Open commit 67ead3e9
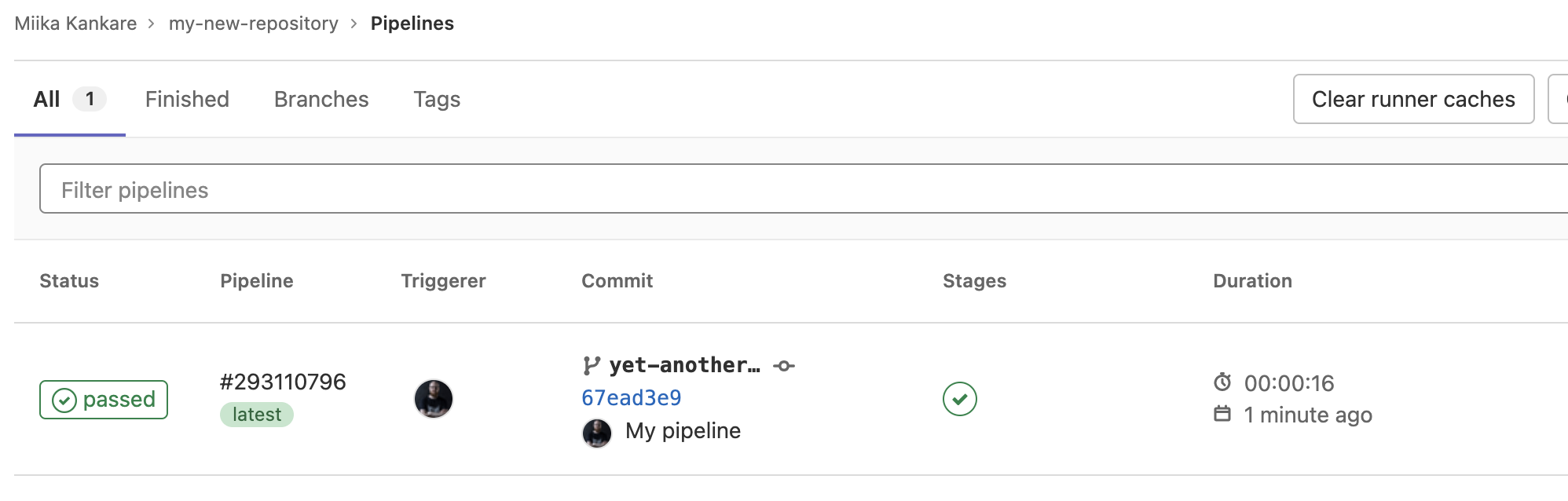 coord(632,398)
